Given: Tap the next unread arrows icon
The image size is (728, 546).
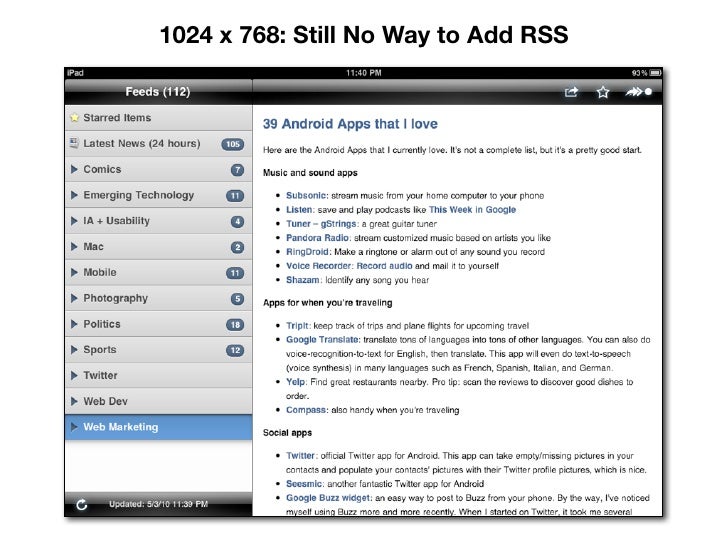Looking at the screenshot, I should pyautogui.click(x=638, y=92).
